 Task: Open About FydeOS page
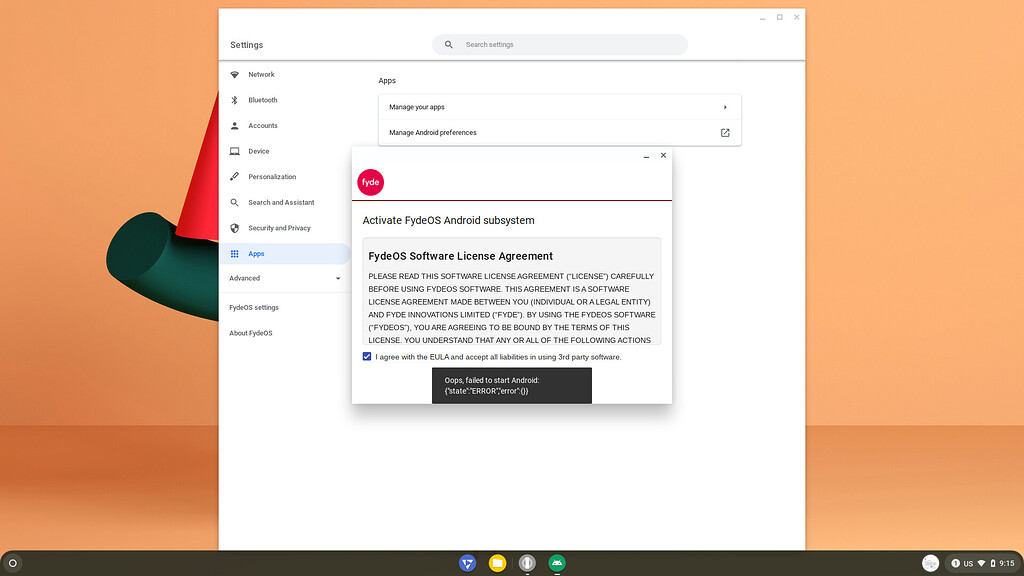pyautogui.click(x=251, y=333)
